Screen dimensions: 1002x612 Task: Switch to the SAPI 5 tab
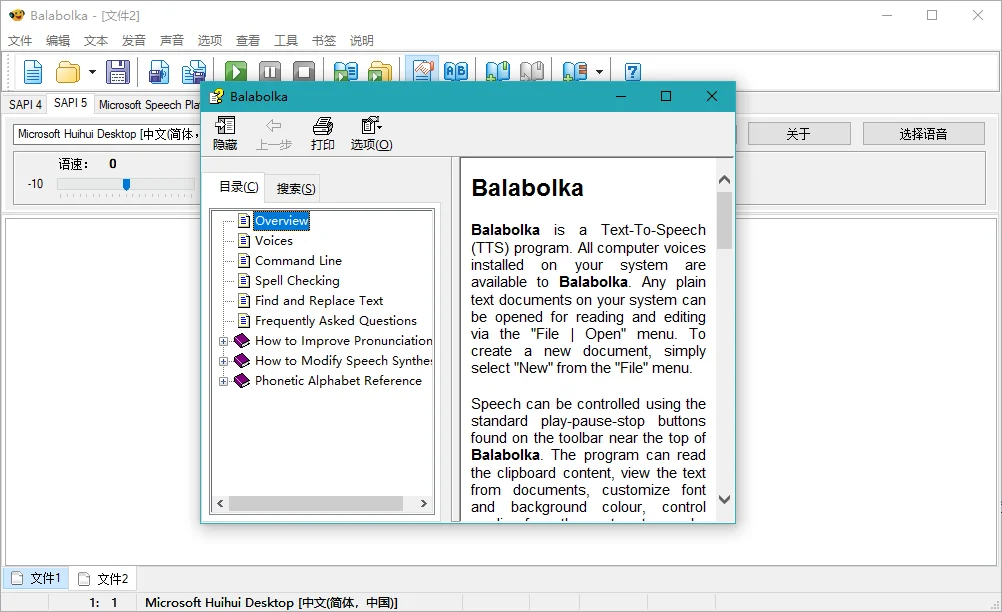(70, 103)
